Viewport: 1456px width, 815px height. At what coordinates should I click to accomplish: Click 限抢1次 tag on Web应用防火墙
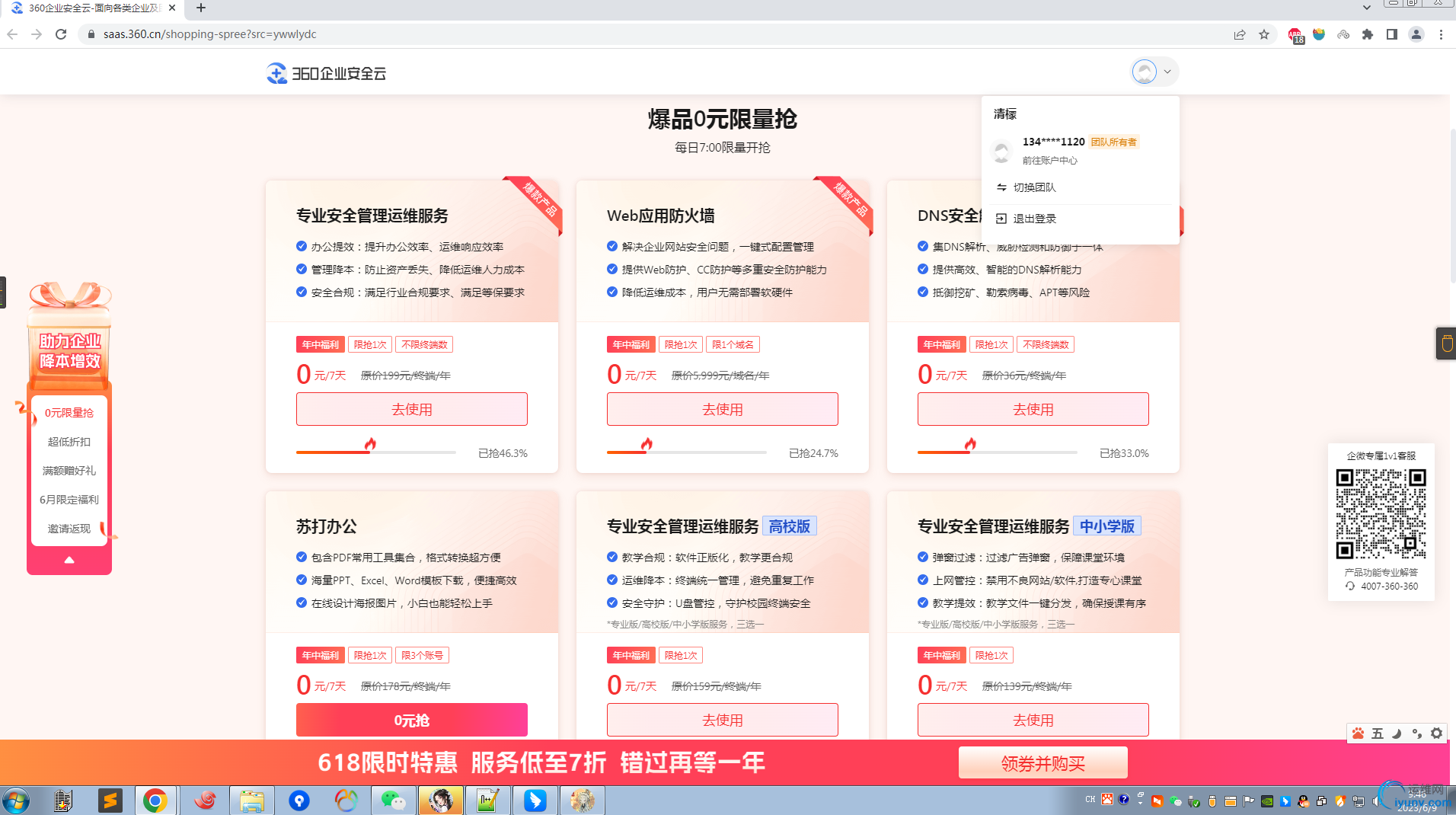pos(681,344)
